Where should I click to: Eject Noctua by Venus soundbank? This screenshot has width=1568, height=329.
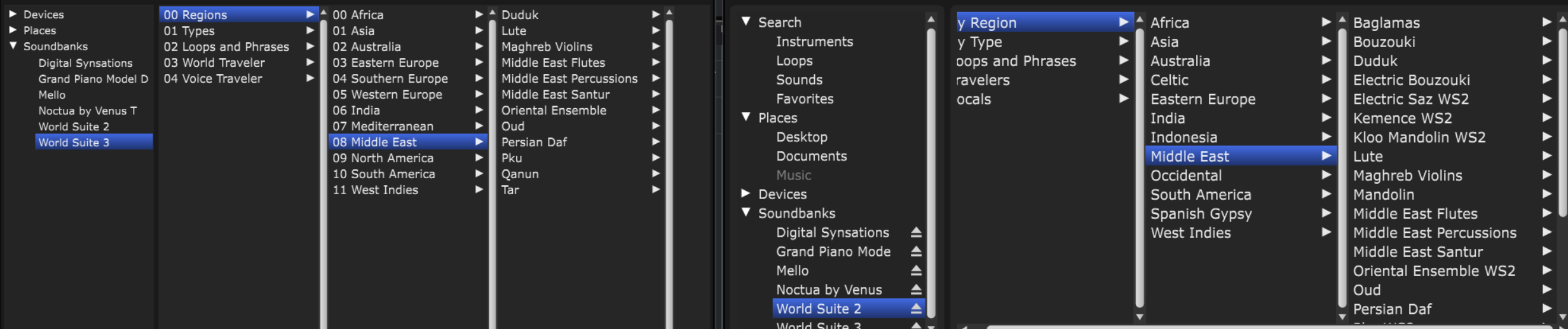[916, 290]
